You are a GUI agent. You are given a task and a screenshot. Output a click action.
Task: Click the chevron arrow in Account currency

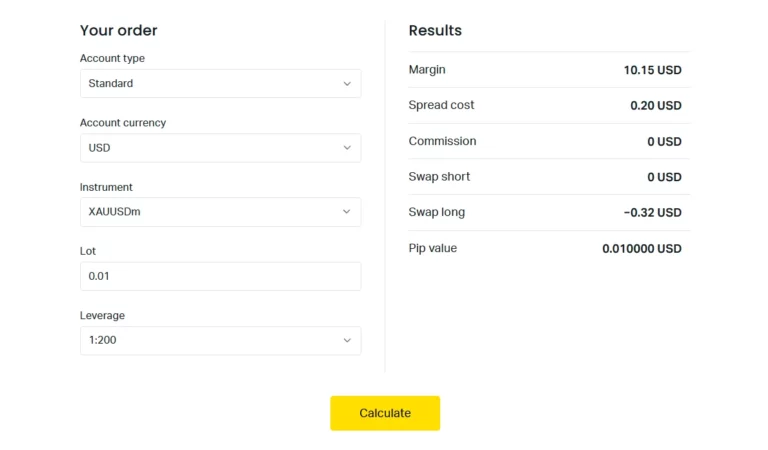347,148
